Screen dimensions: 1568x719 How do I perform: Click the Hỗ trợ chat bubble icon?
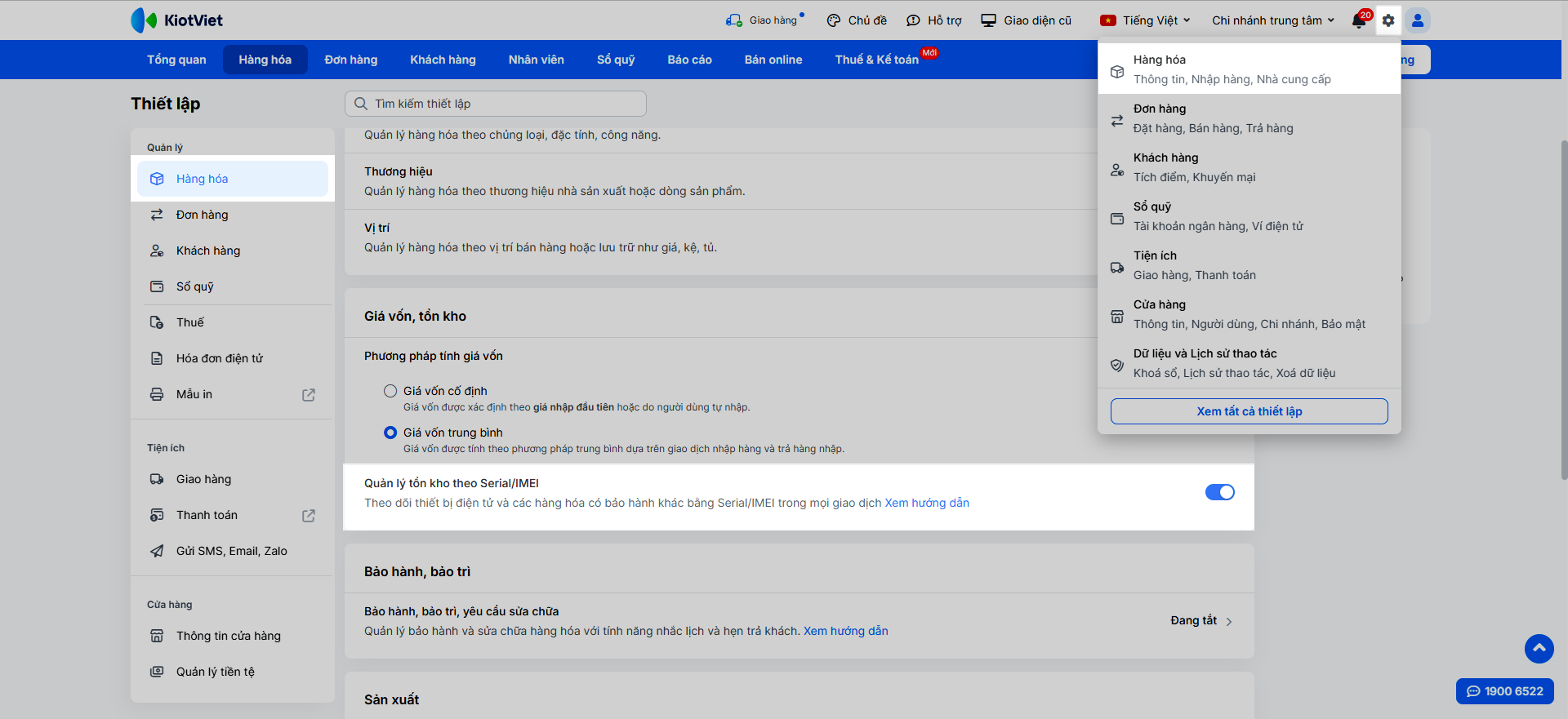(913, 20)
